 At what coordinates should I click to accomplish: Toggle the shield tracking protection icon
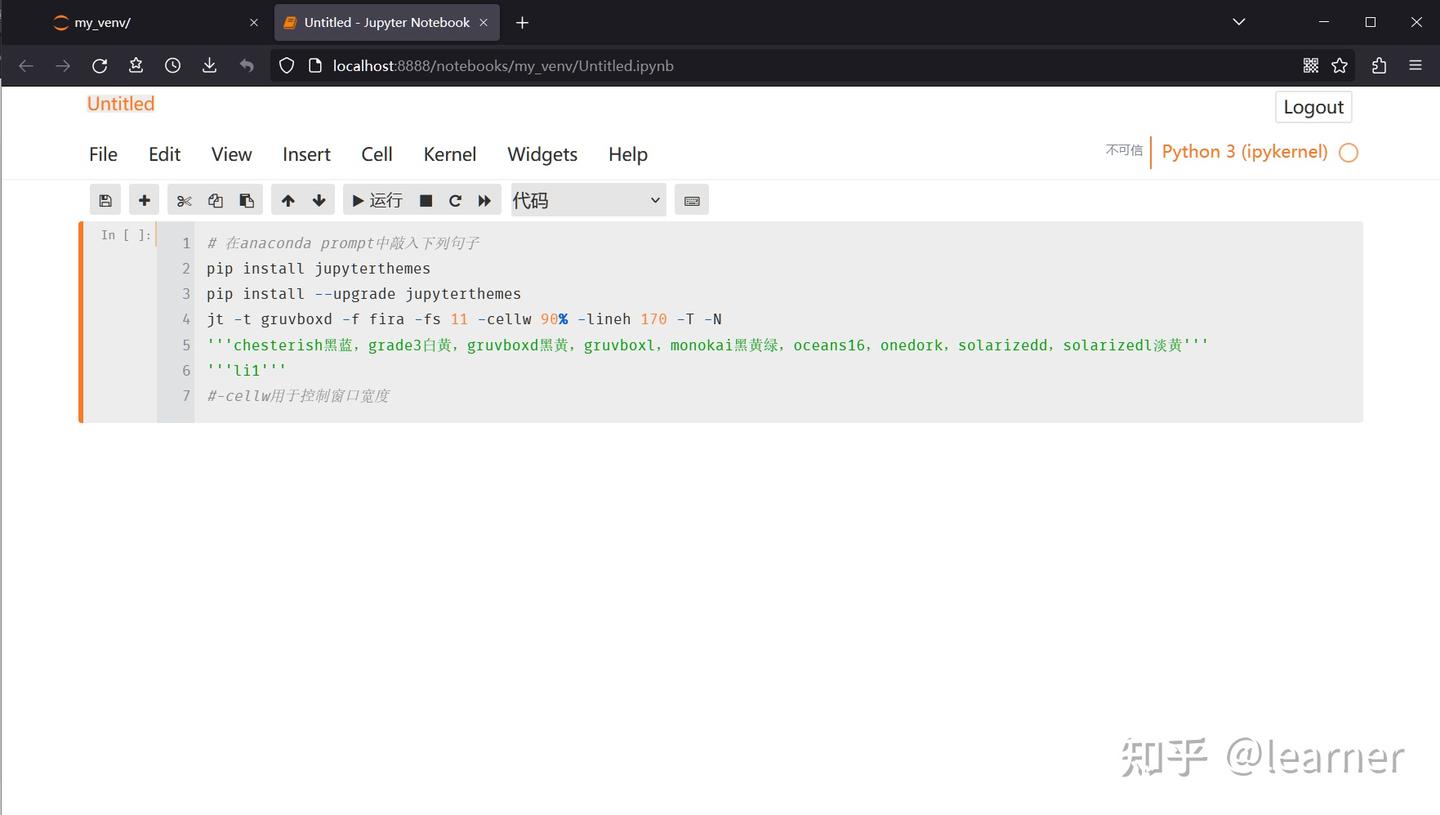point(287,65)
